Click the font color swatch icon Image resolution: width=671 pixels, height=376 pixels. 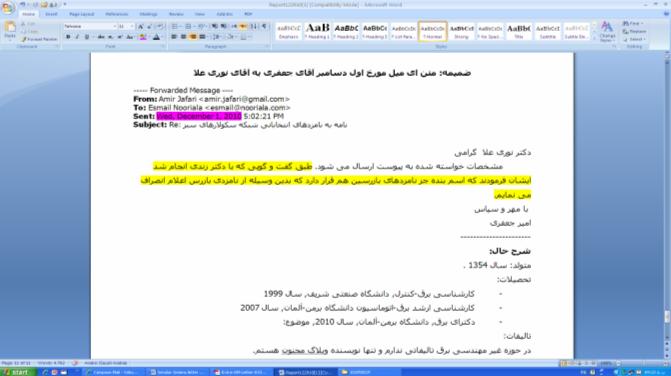pyautogui.click(x=157, y=38)
